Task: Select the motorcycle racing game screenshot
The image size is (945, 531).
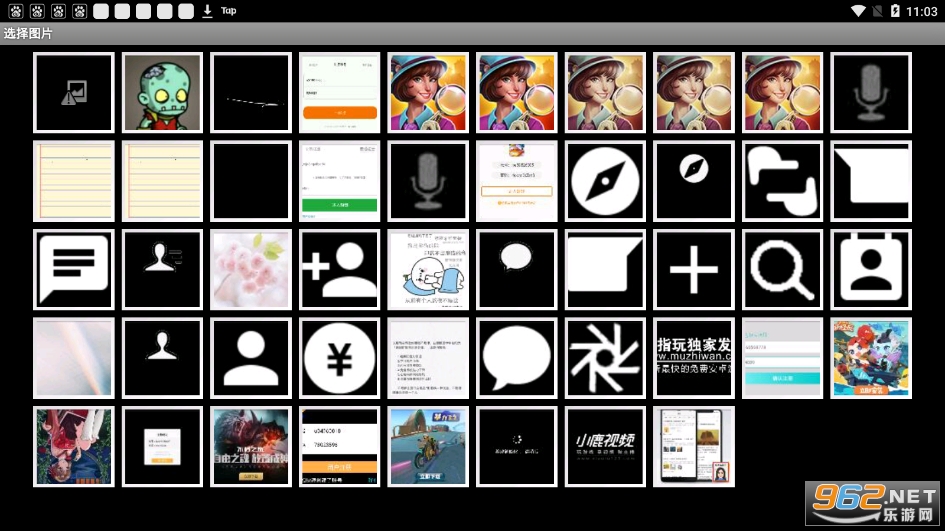Action: tap(428, 446)
